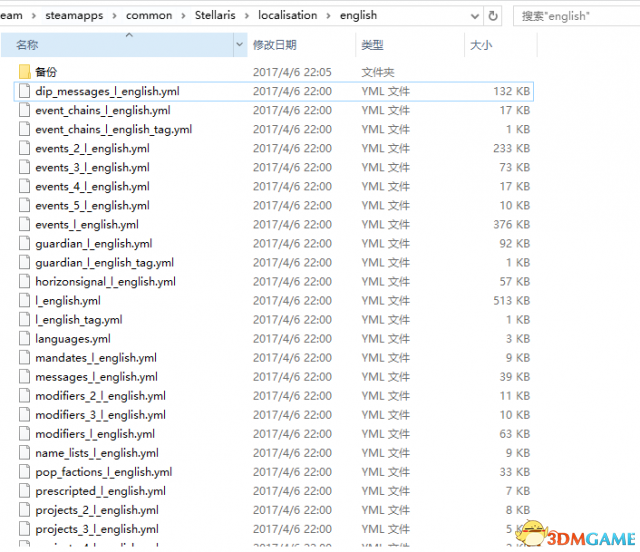Viewport: 640px width, 552px height.
Task: Select file name events_l_english.yml
Action: pos(87,225)
